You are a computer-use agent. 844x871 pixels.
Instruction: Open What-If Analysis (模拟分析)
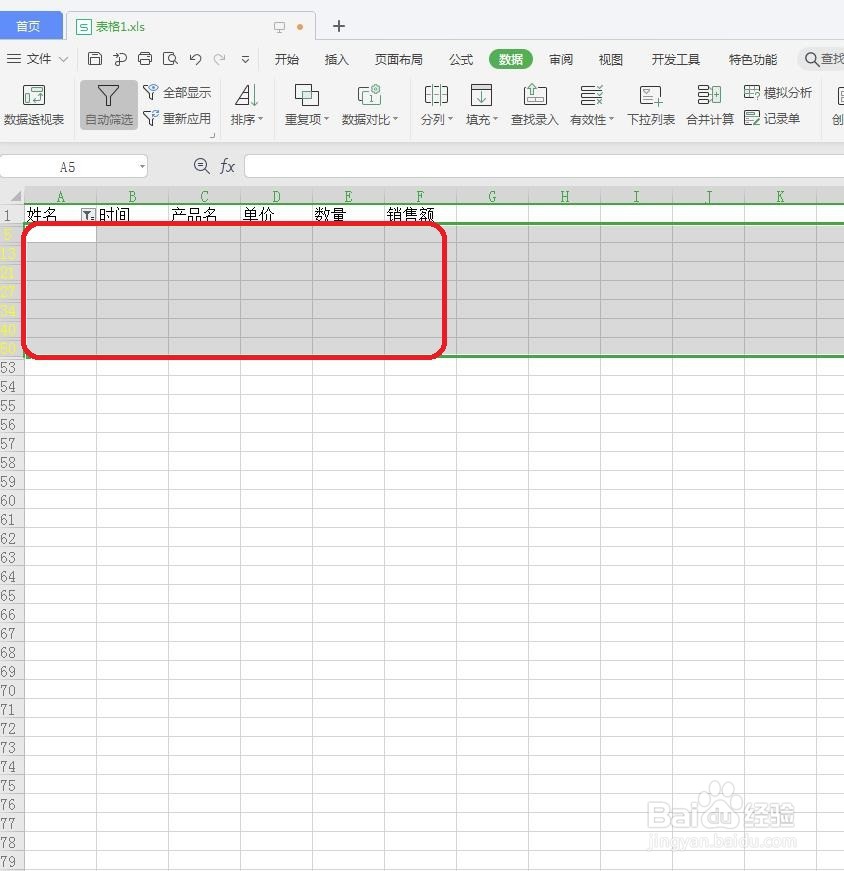pyautogui.click(x=778, y=92)
